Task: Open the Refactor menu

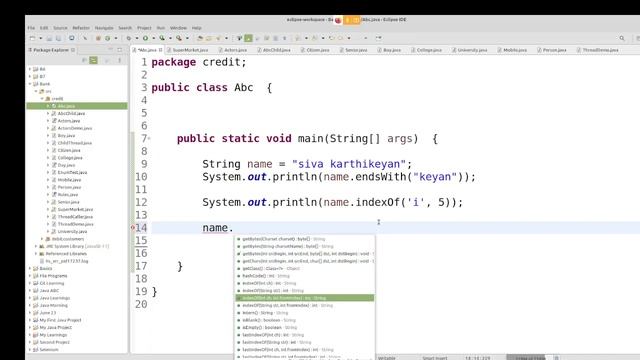Action: tap(81, 28)
